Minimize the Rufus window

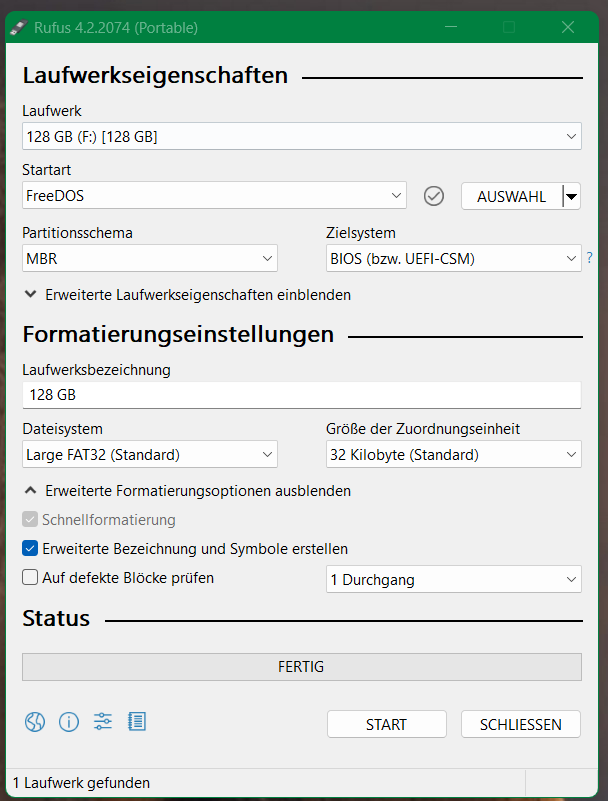[451, 27]
